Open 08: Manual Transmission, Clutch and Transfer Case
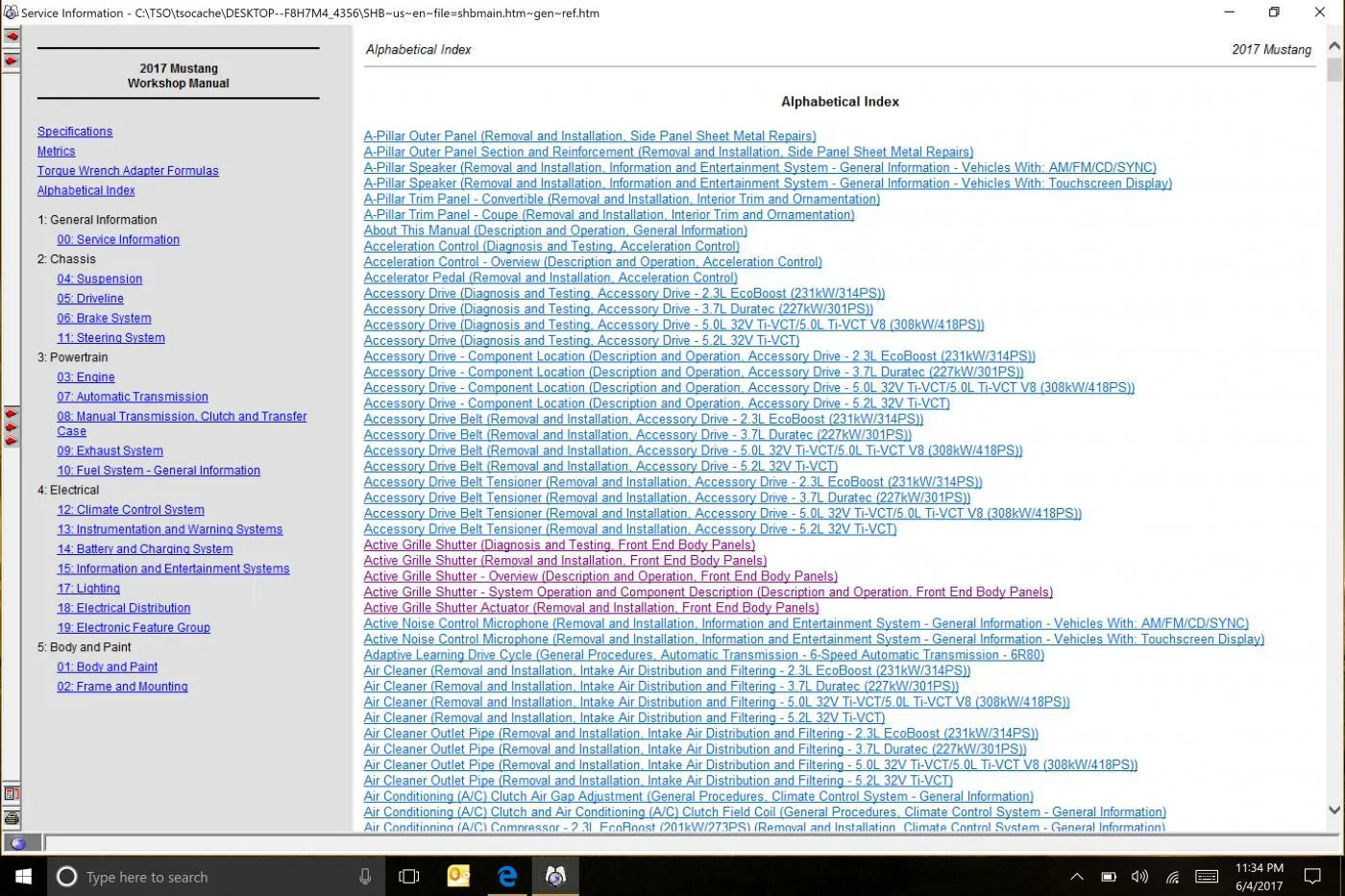 [182, 424]
